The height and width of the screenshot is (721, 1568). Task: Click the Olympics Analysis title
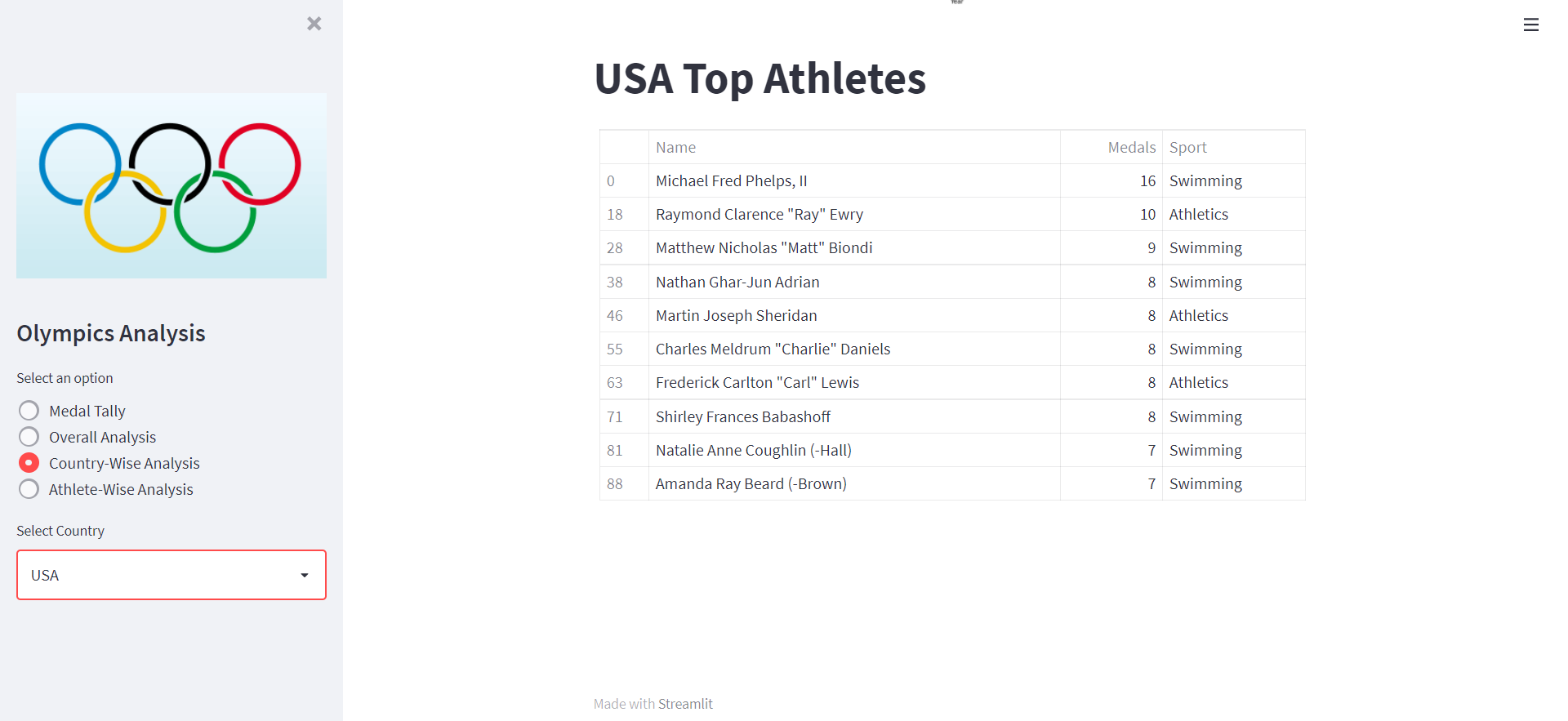pos(110,332)
